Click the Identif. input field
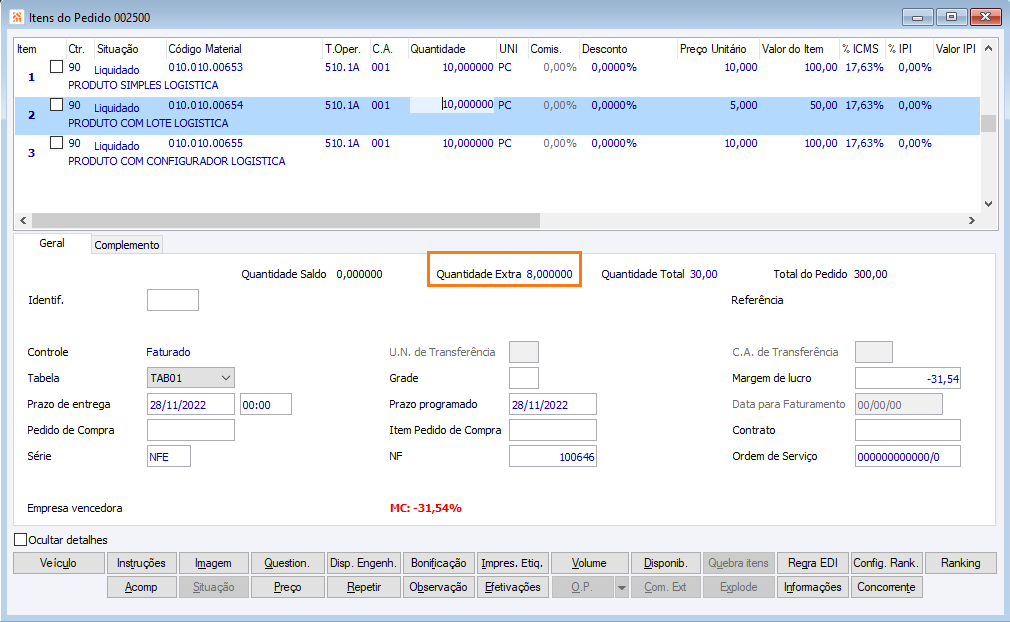The image size is (1010, 622). [x=173, y=300]
